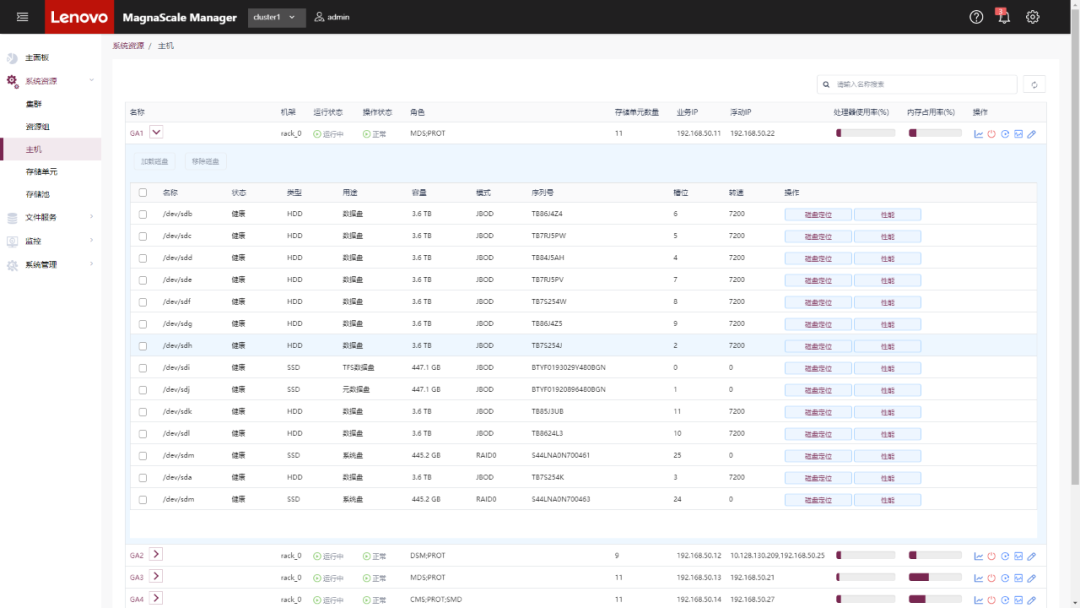
Task: Click the refresh icon beside the search box
Action: pos(1034,85)
